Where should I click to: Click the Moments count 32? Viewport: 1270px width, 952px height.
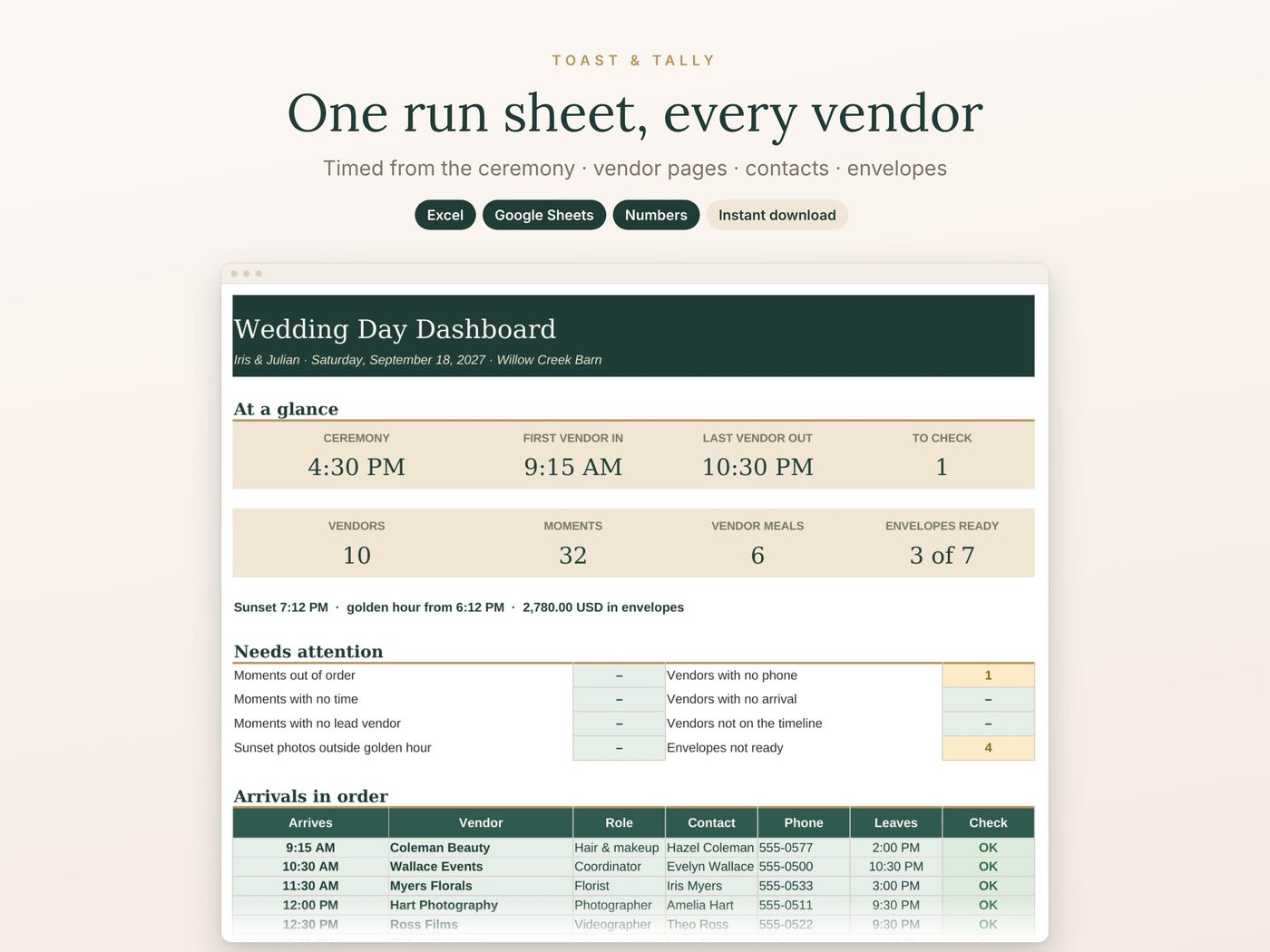[x=573, y=555]
